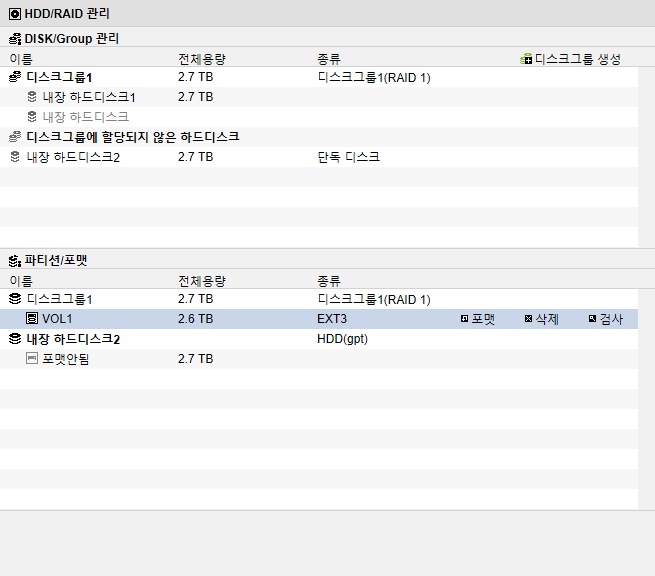Click the 디스크그룹1 icon in 파티션/포맷 list
Viewport: 655px width, 576px height.
click(x=15, y=299)
